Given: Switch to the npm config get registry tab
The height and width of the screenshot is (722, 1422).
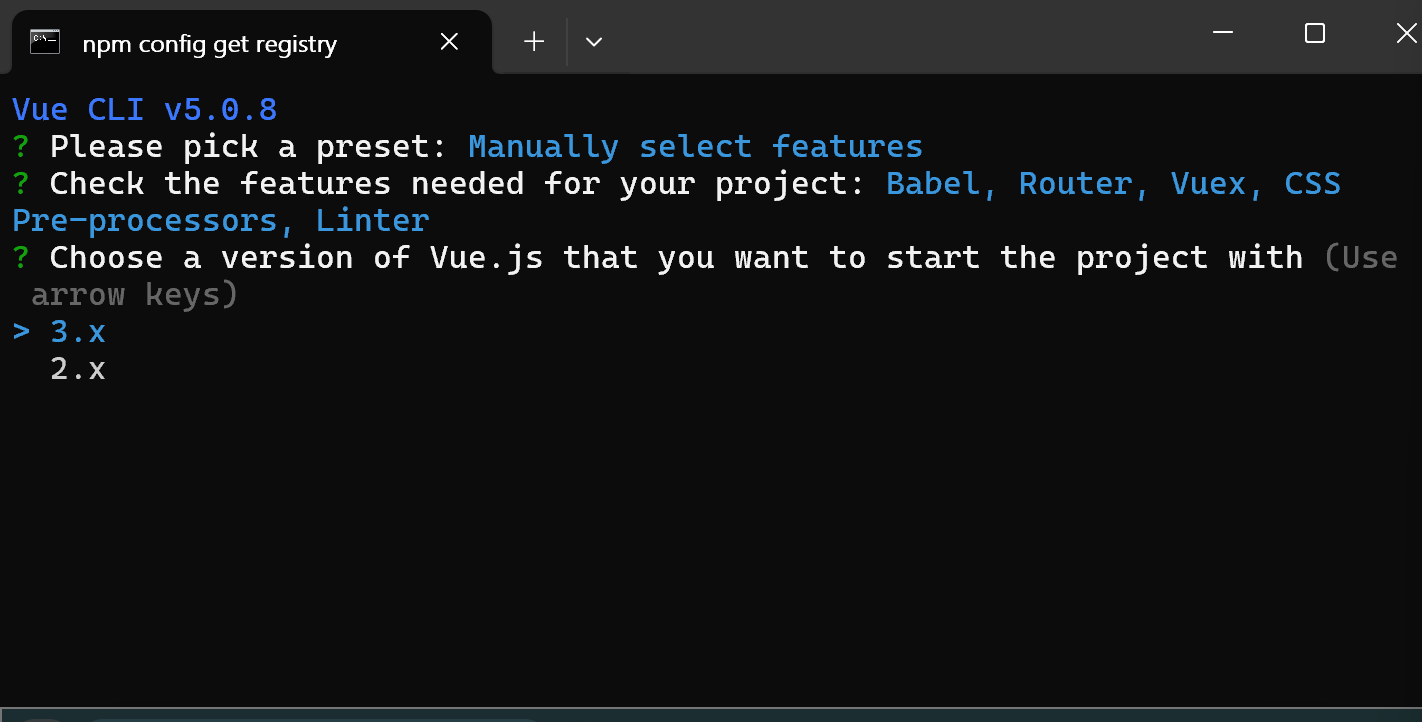Looking at the screenshot, I should pos(209,44).
